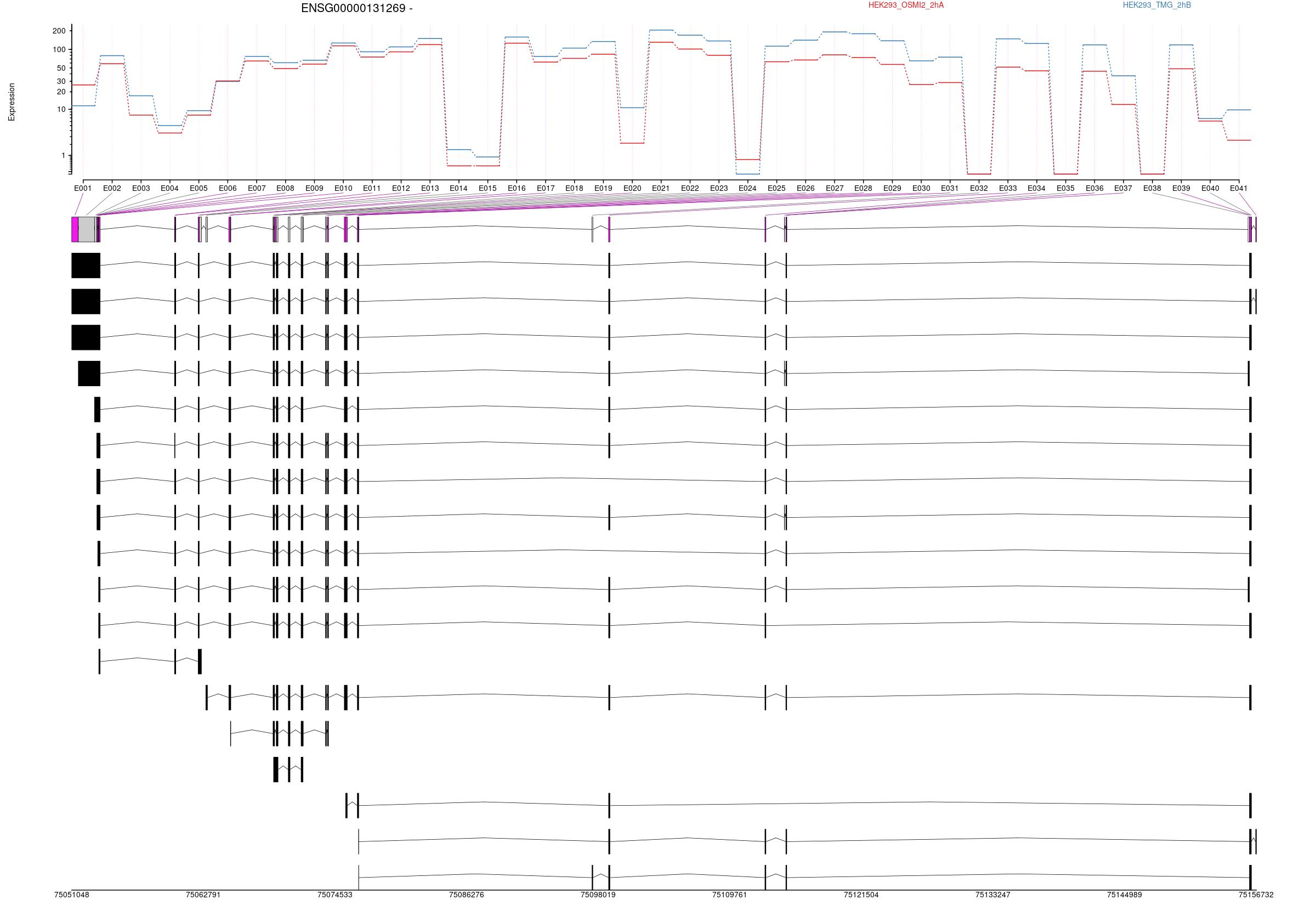Click exon label E032

(x=979, y=188)
